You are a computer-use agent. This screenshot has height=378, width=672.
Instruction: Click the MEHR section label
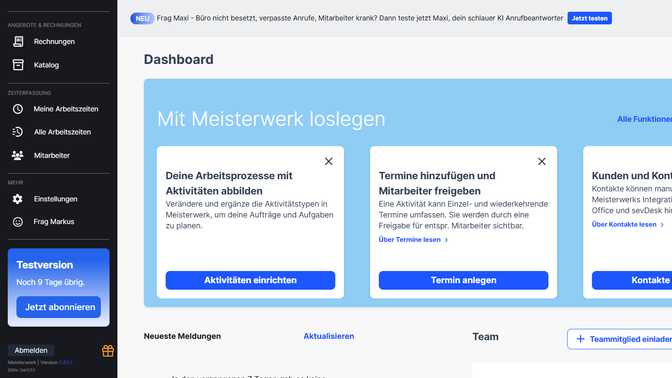15,183
